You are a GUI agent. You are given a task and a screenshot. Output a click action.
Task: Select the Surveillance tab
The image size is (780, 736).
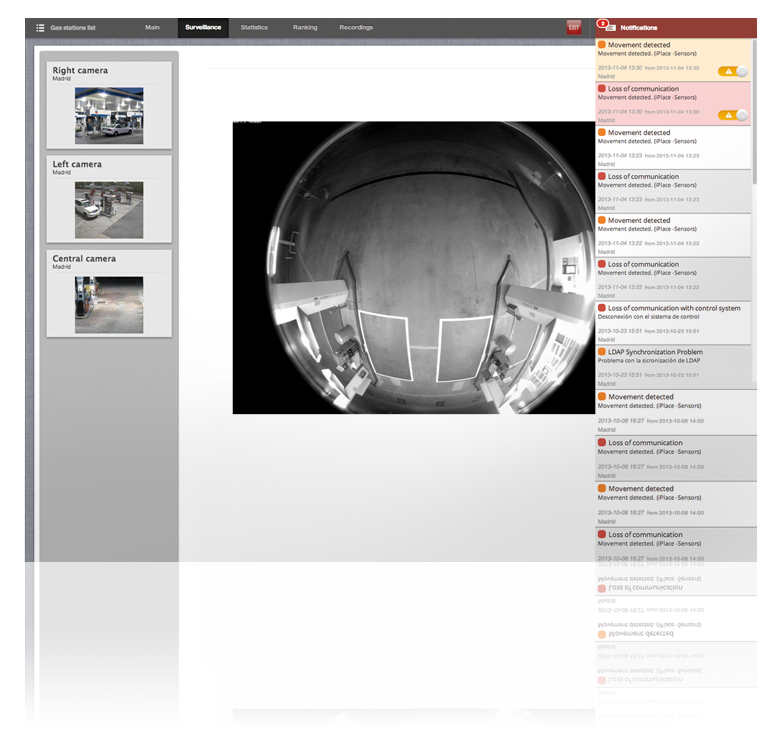203,27
